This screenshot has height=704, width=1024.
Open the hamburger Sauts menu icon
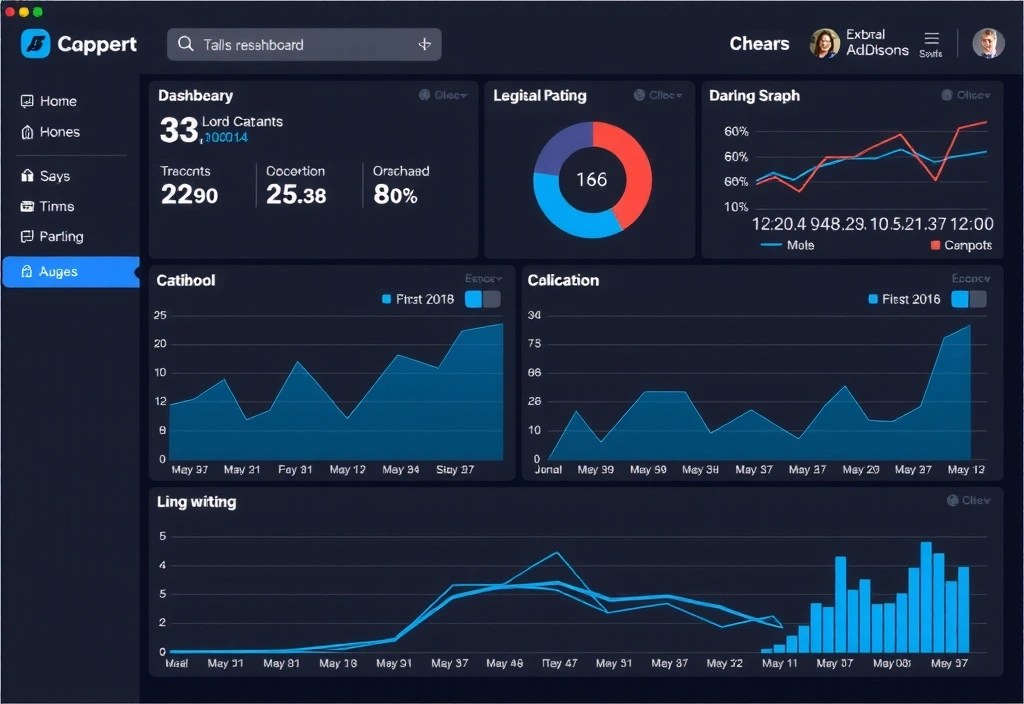tap(931, 40)
